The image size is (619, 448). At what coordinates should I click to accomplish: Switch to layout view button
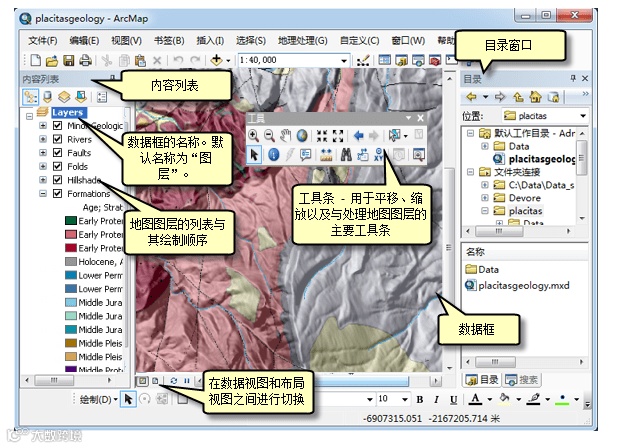[x=155, y=381]
